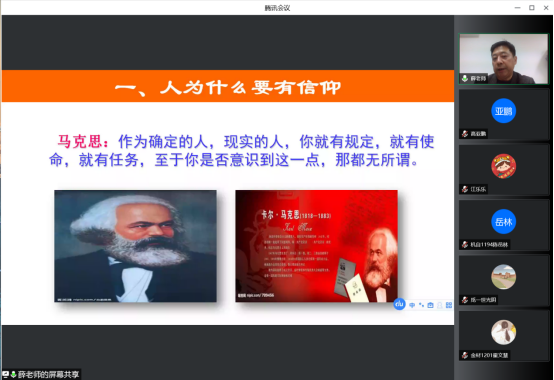
Task: Click the orange slide title banner
Action: pos(228,86)
